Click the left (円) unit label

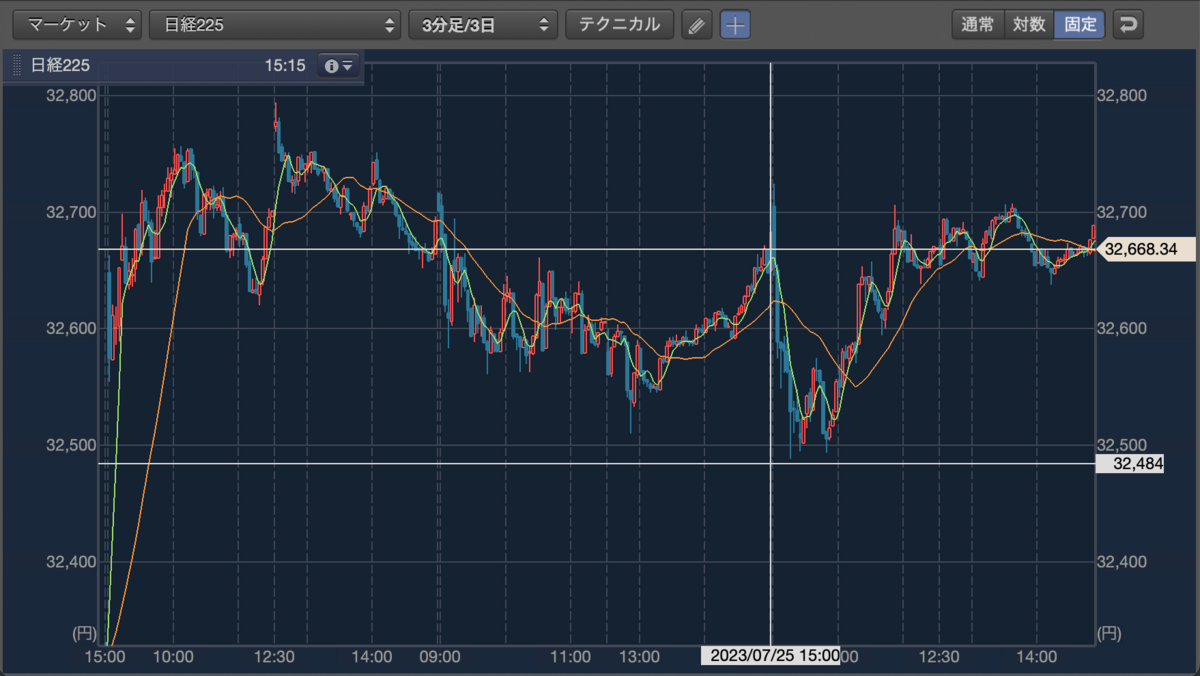[84, 634]
